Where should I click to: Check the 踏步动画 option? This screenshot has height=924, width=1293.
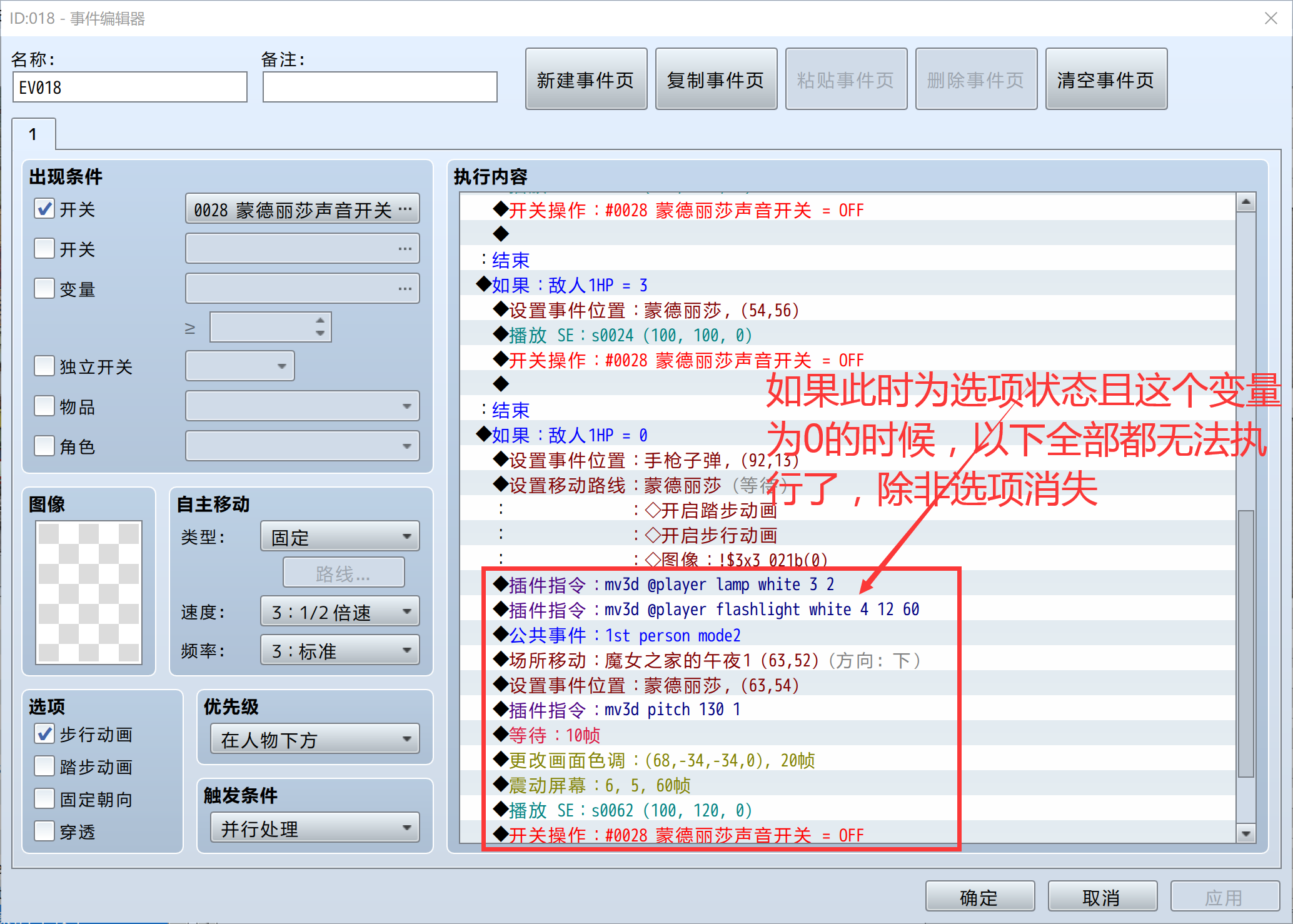point(44,766)
